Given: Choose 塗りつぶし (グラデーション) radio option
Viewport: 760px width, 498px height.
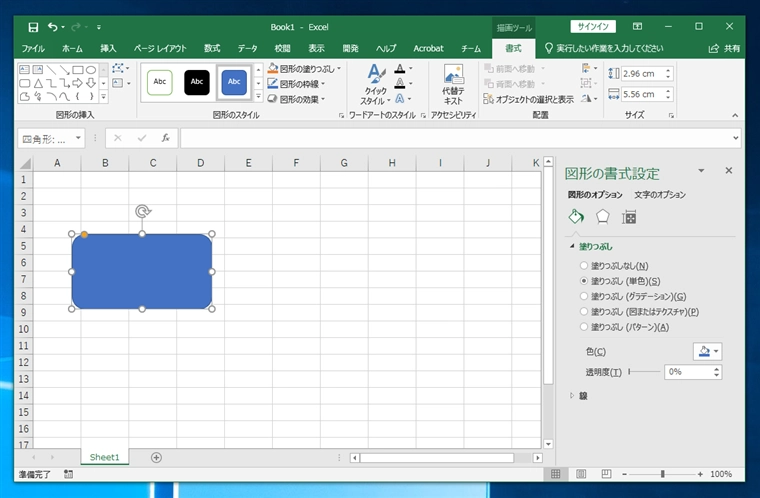Looking at the screenshot, I should click(585, 296).
